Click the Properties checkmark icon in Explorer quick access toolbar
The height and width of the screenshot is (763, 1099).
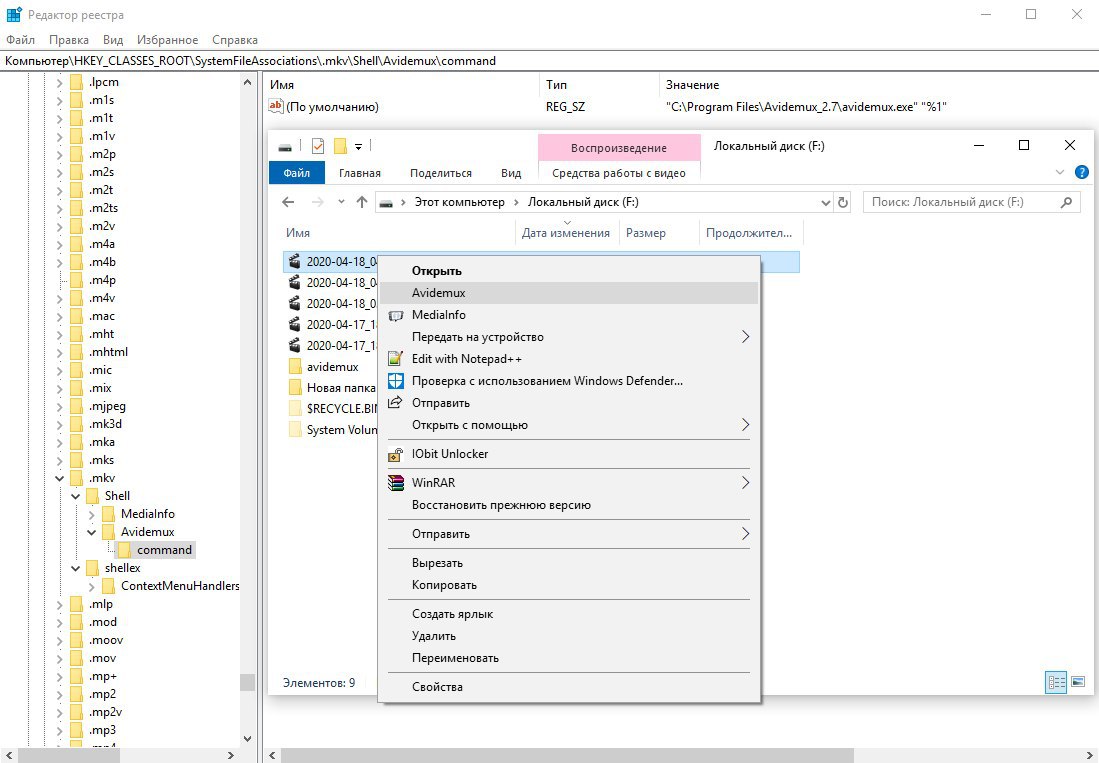[318, 146]
